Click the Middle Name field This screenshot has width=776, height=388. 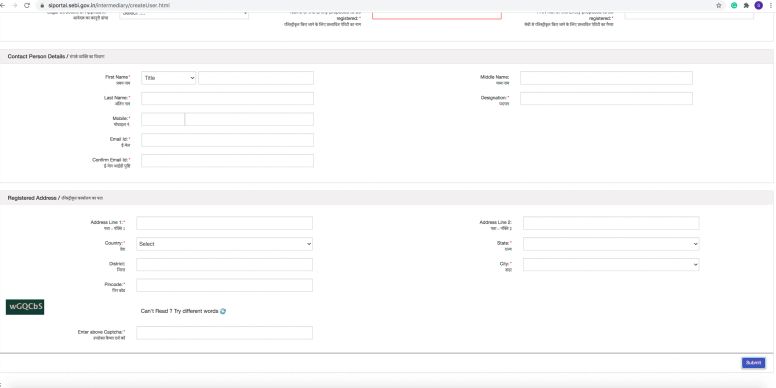click(606, 78)
